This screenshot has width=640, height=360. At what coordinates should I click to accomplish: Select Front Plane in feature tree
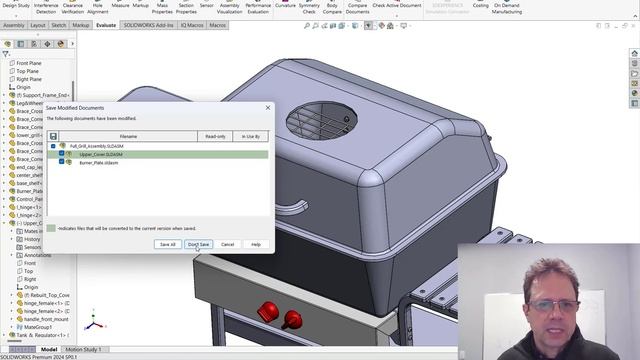click(x=29, y=63)
